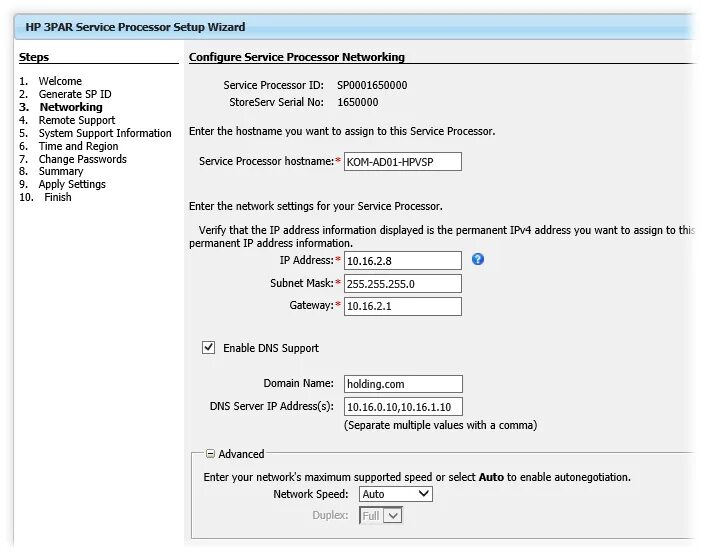Click the 'Advanced' section label
This screenshot has height=554, width=701.
pyautogui.click(x=241, y=454)
